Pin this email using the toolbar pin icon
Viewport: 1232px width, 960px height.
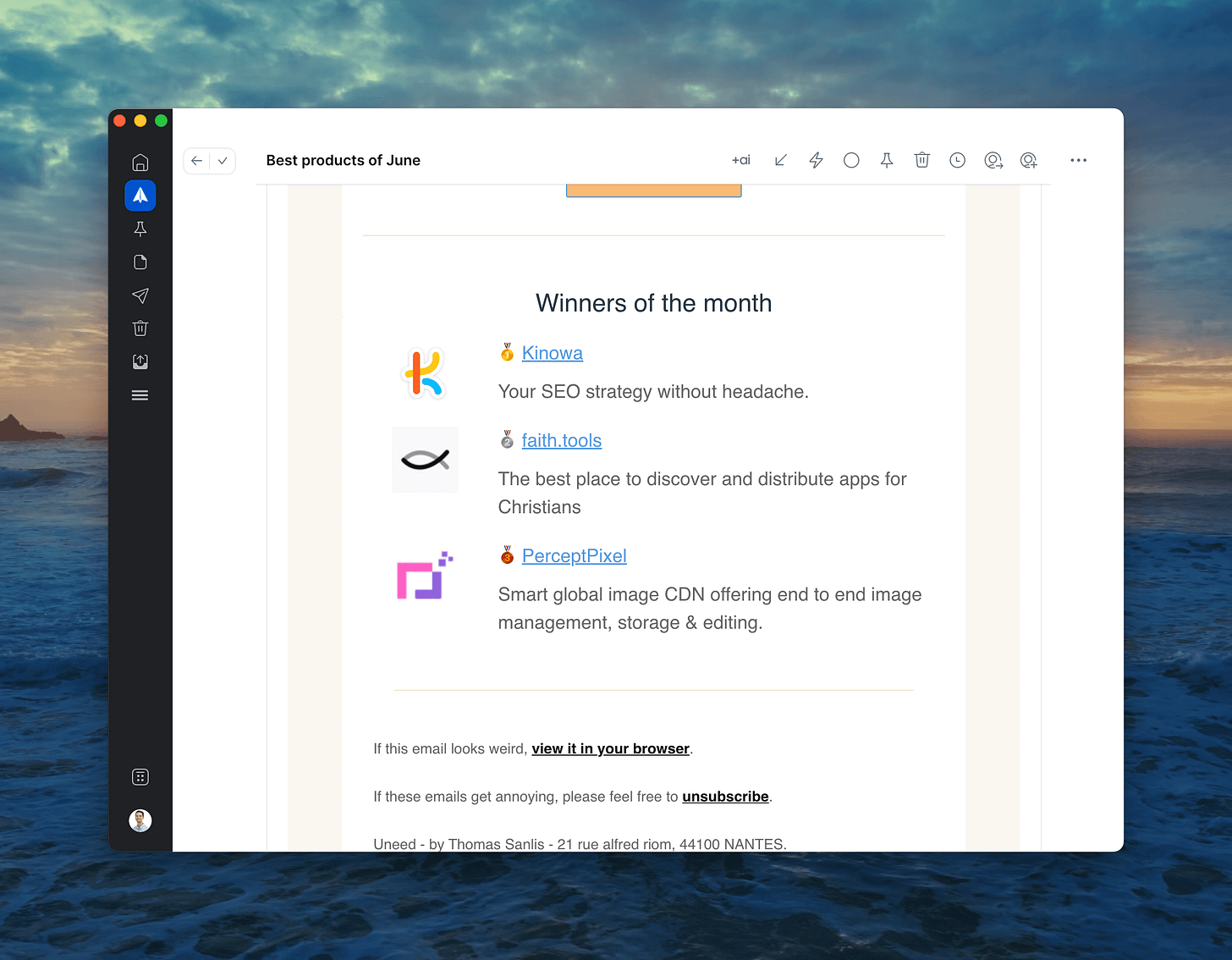[x=887, y=160]
